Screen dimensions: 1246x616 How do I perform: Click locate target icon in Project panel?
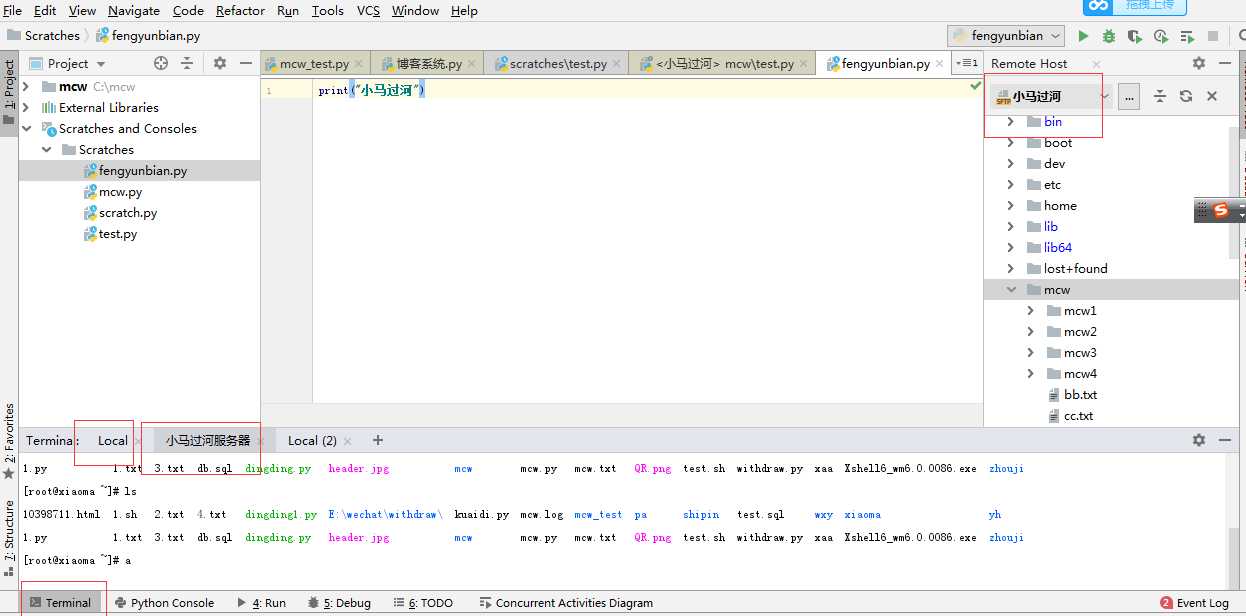[x=161, y=63]
